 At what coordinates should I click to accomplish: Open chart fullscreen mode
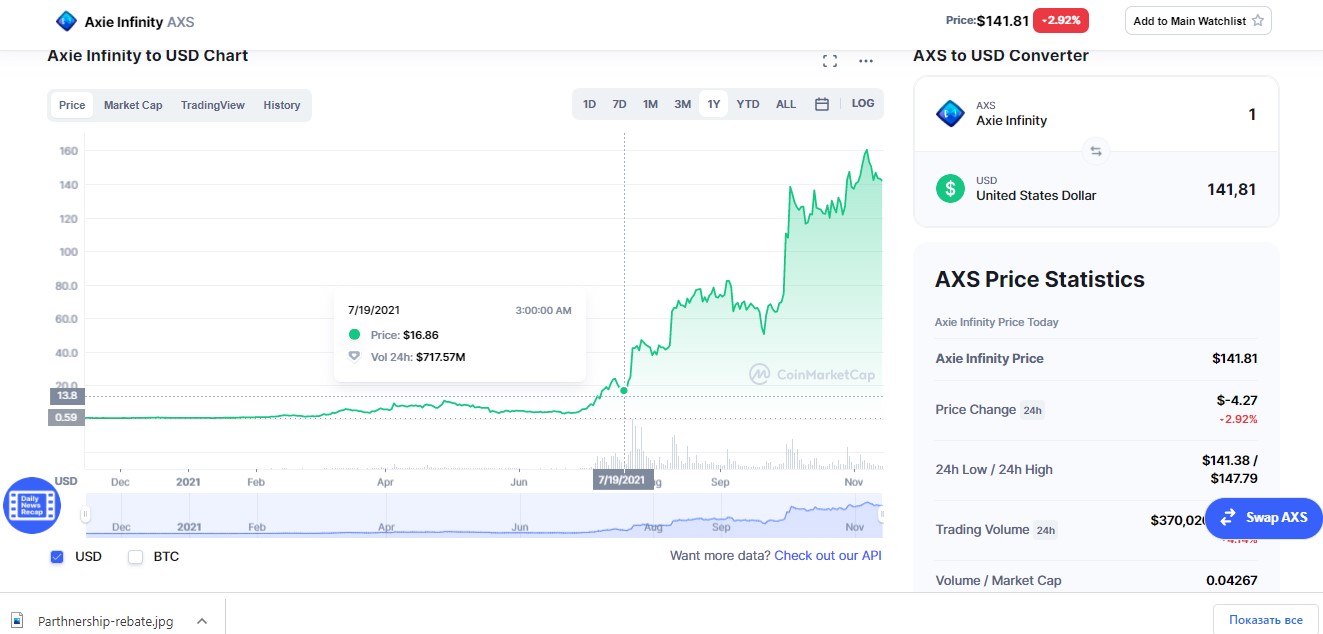(x=829, y=61)
